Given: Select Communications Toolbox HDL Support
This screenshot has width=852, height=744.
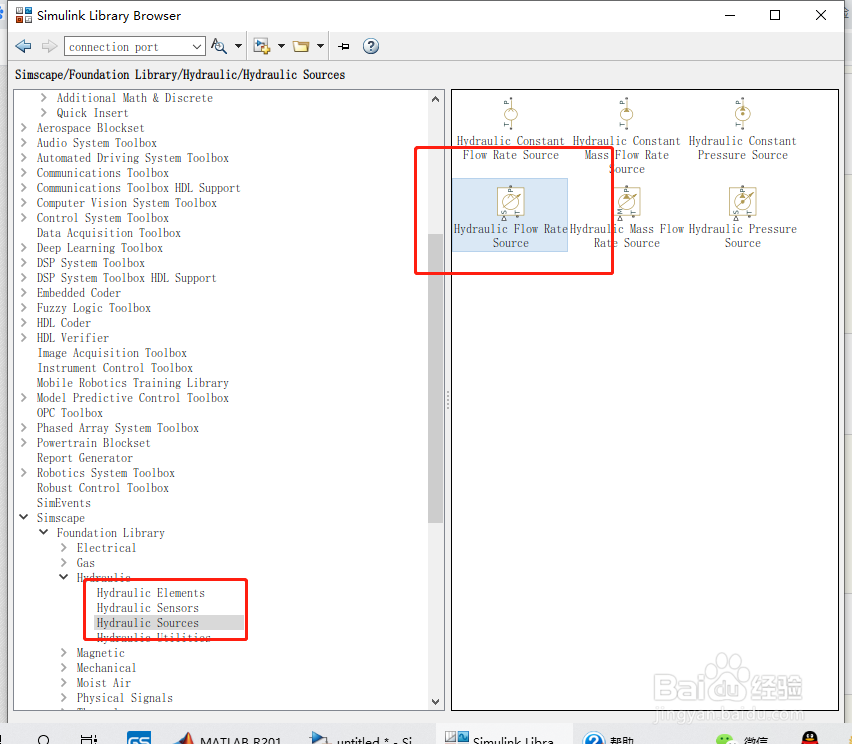Looking at the screenshot, I should [139, 188].
